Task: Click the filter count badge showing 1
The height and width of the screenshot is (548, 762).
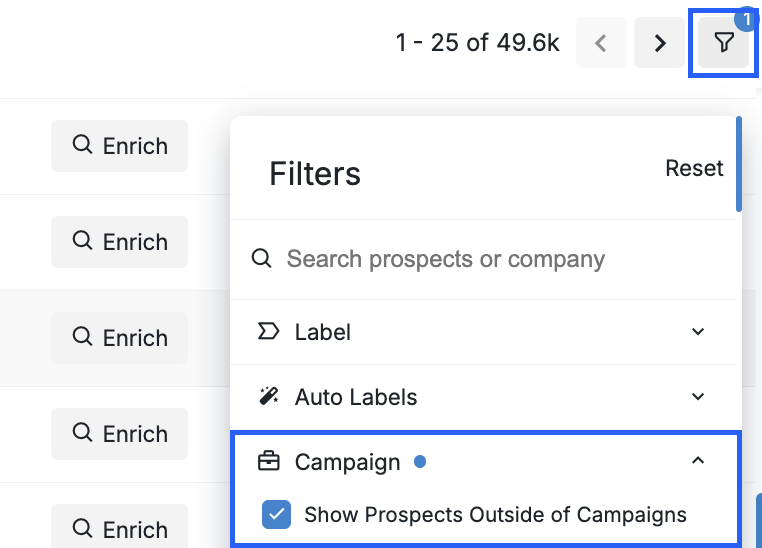Action: (746, 19)
